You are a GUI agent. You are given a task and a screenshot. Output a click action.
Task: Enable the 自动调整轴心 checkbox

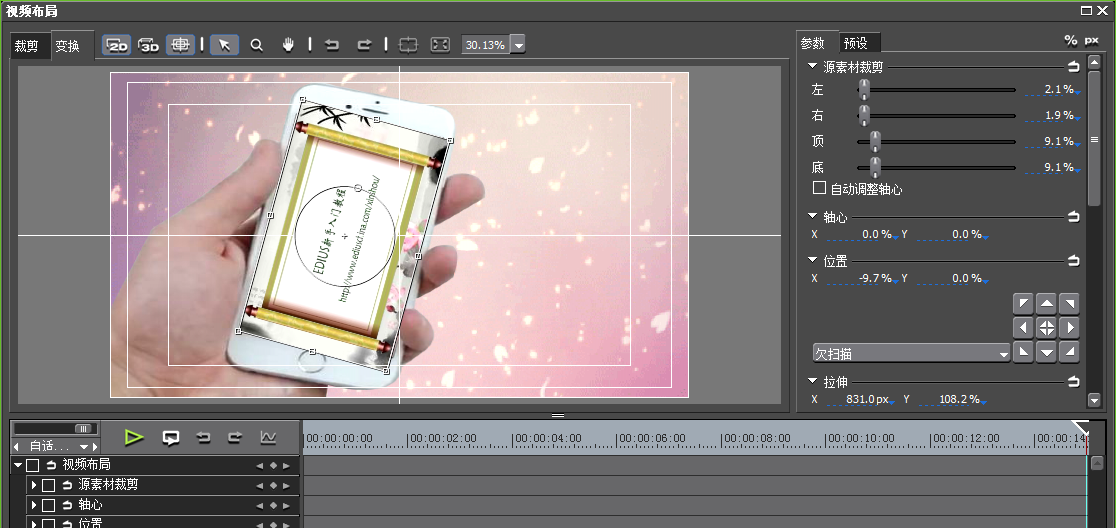coord(820,188)
